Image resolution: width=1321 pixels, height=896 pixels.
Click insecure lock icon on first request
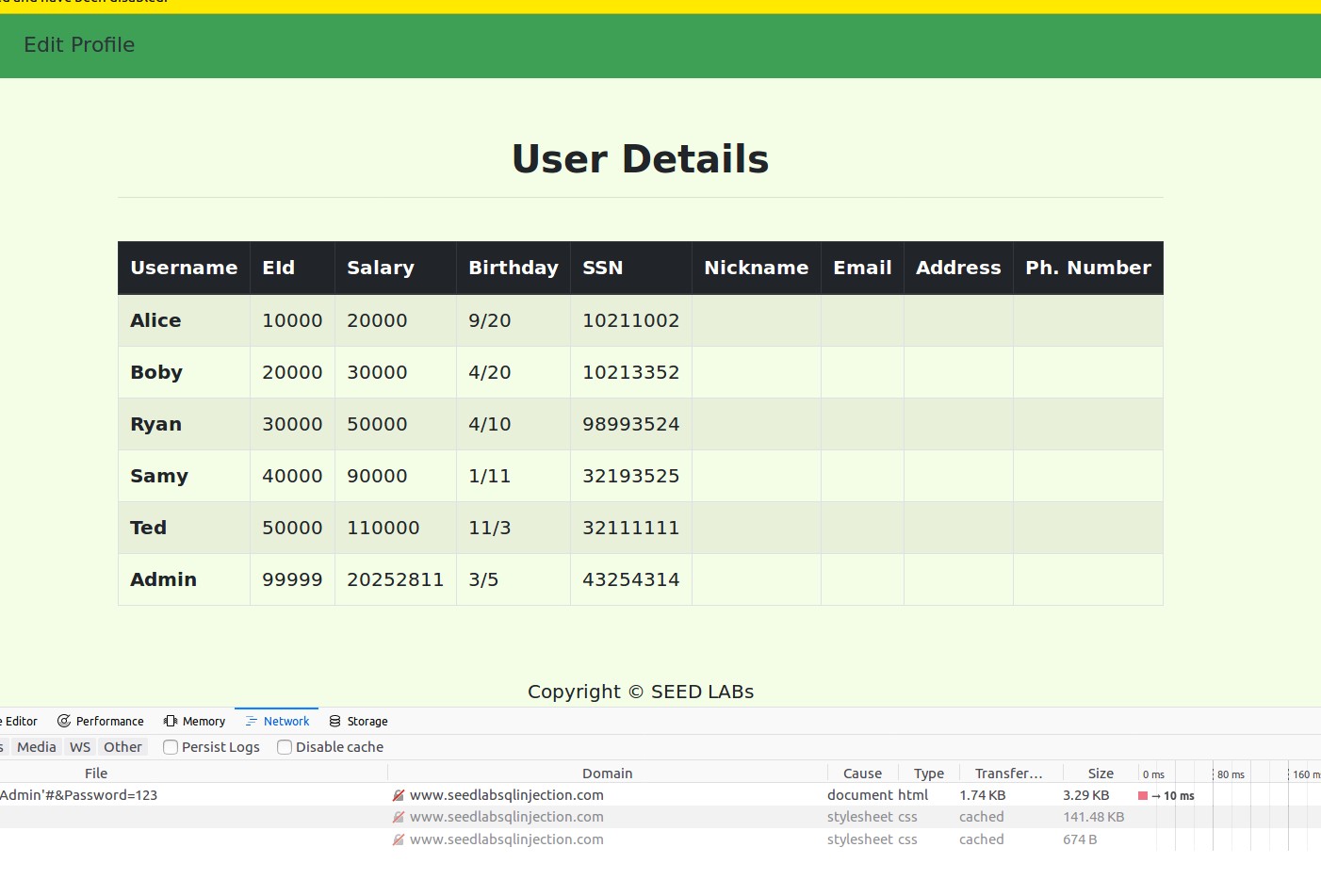point(399,795)
